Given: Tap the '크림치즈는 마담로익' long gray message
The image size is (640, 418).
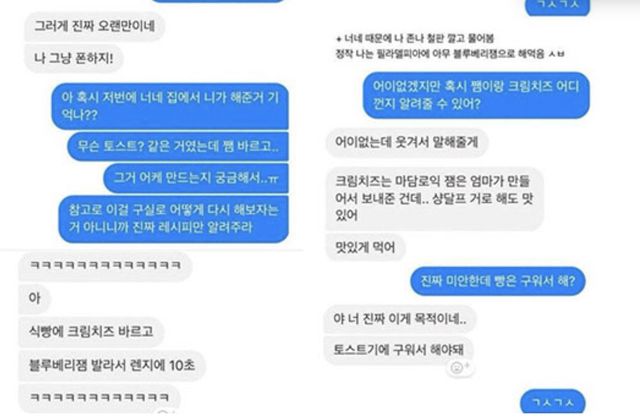Looking at the screenshot, I should [435, 198].
